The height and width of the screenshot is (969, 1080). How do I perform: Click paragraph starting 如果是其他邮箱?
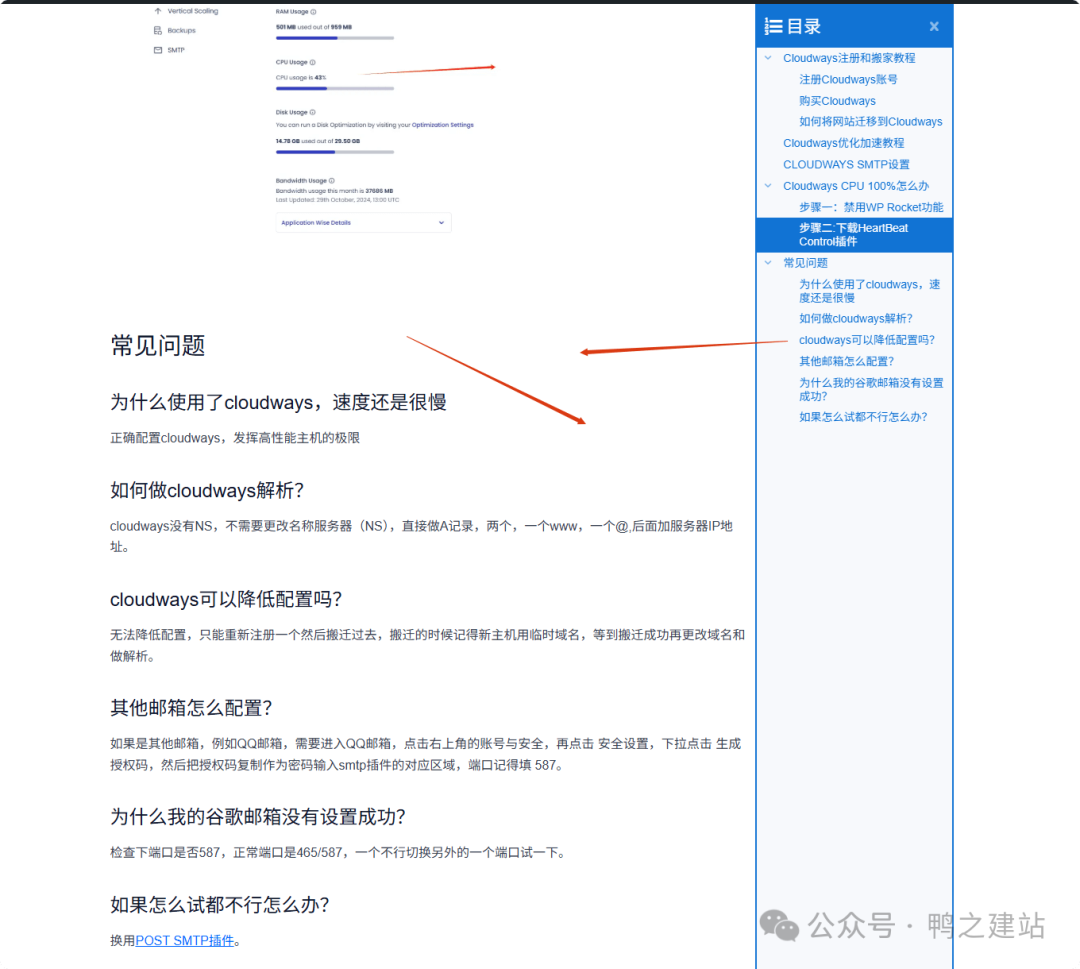(x=426, y=754)
